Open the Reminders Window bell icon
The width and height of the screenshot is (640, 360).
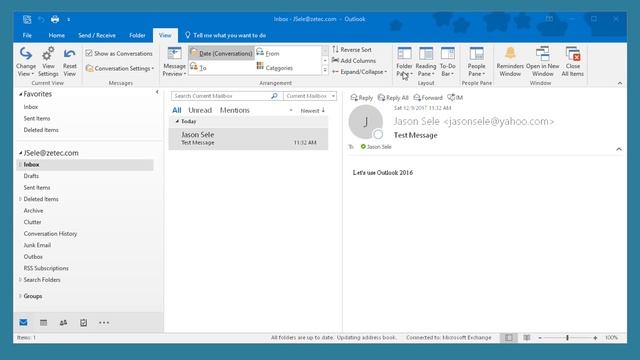[510, 53]
